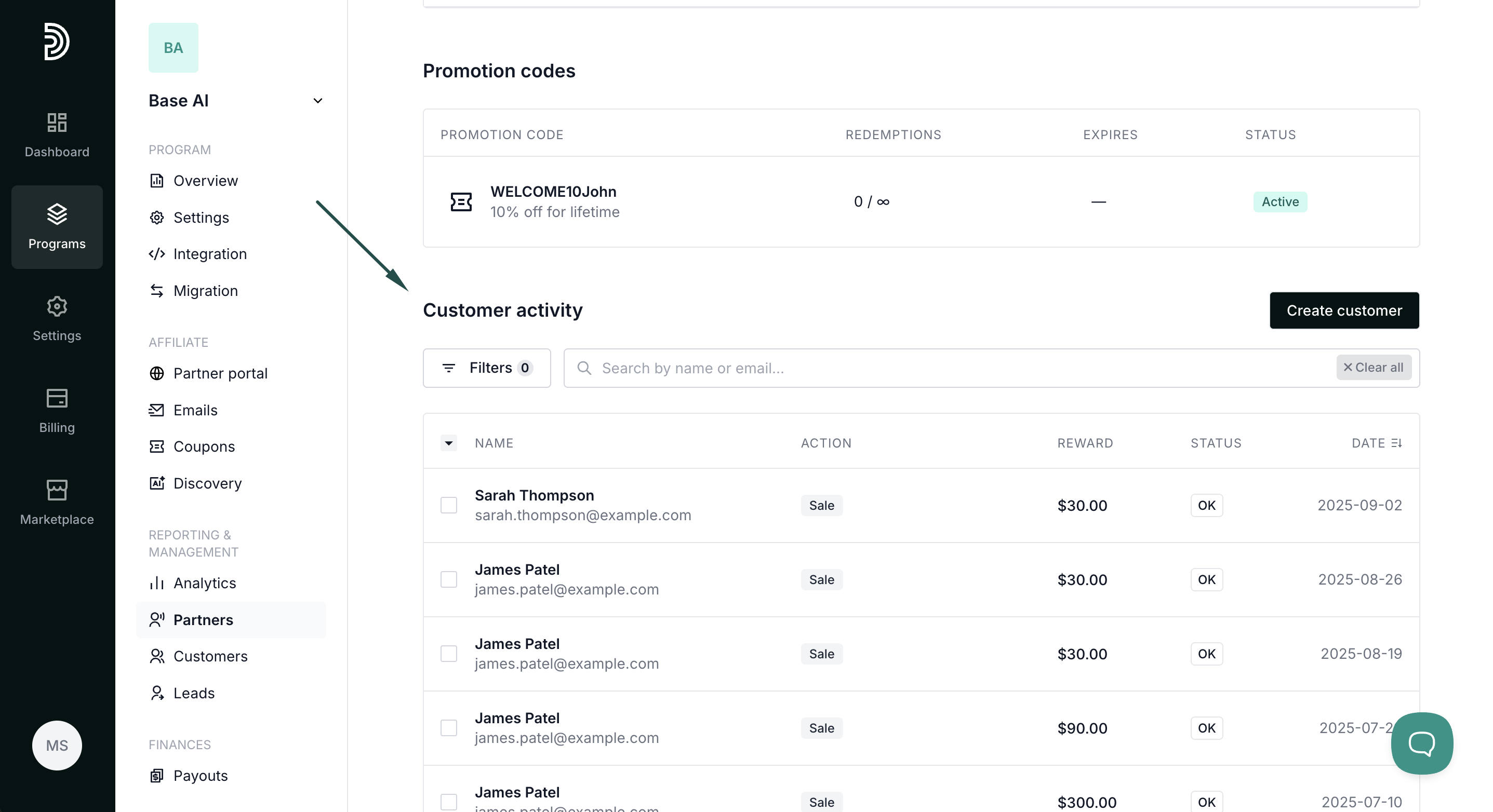
Task: Open the Dashboard icon in left rail
Action: point(57,123)
